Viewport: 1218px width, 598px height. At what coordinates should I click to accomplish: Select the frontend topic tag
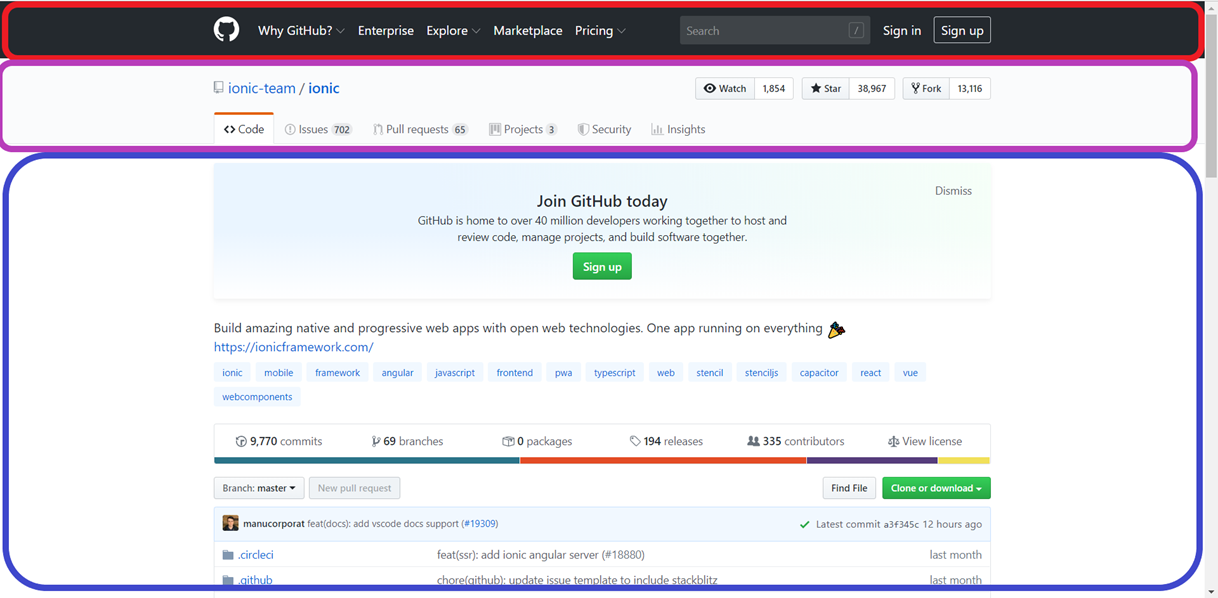click(x=515, y=373)
